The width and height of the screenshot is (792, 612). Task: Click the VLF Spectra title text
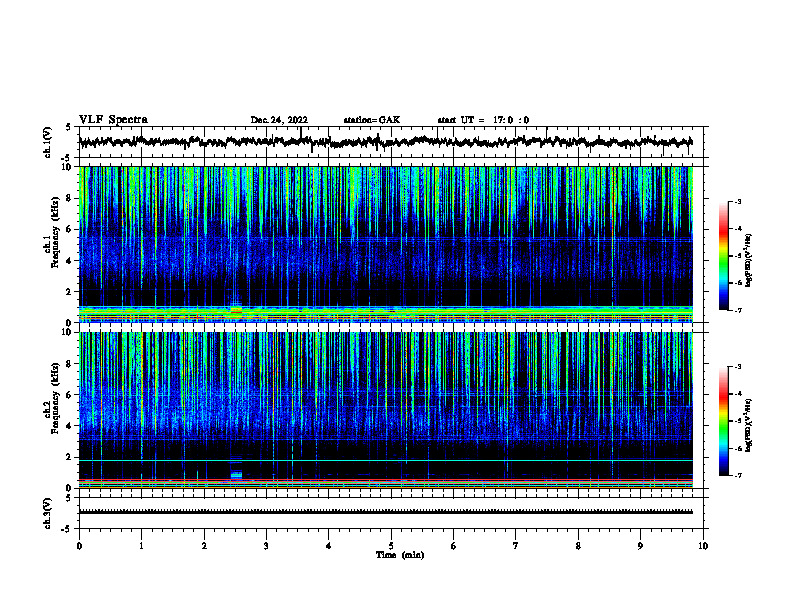pos(113,120)
